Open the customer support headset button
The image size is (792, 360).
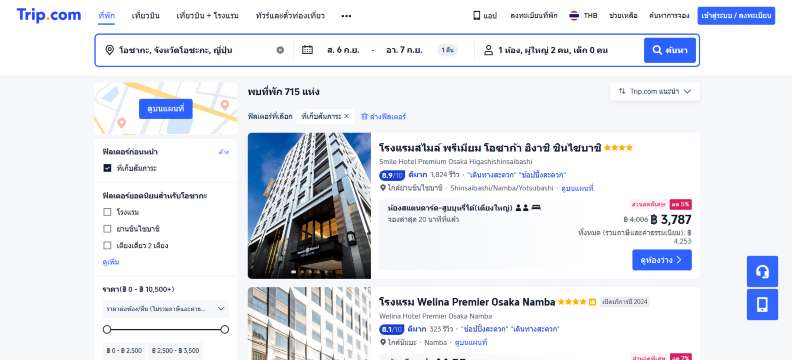pyautogui.click(x=762, y=272)
